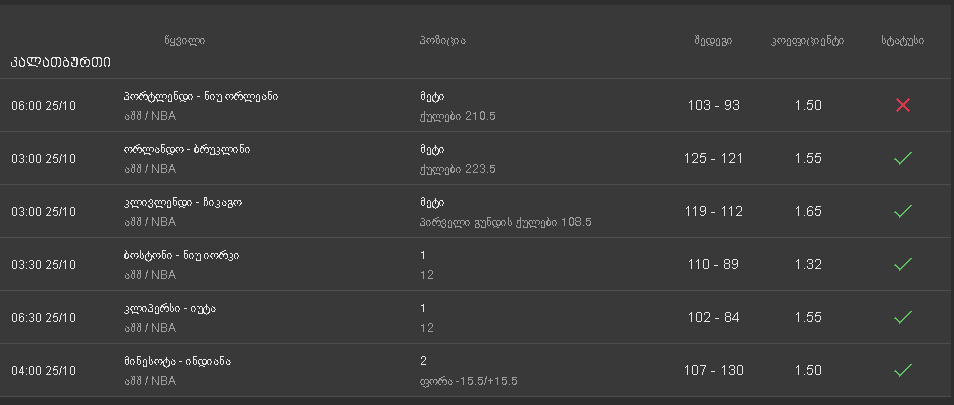Click the green checkmark in the Minnesota - Indiana row
This screenshot has width=954, height=405.
point(902,370)
